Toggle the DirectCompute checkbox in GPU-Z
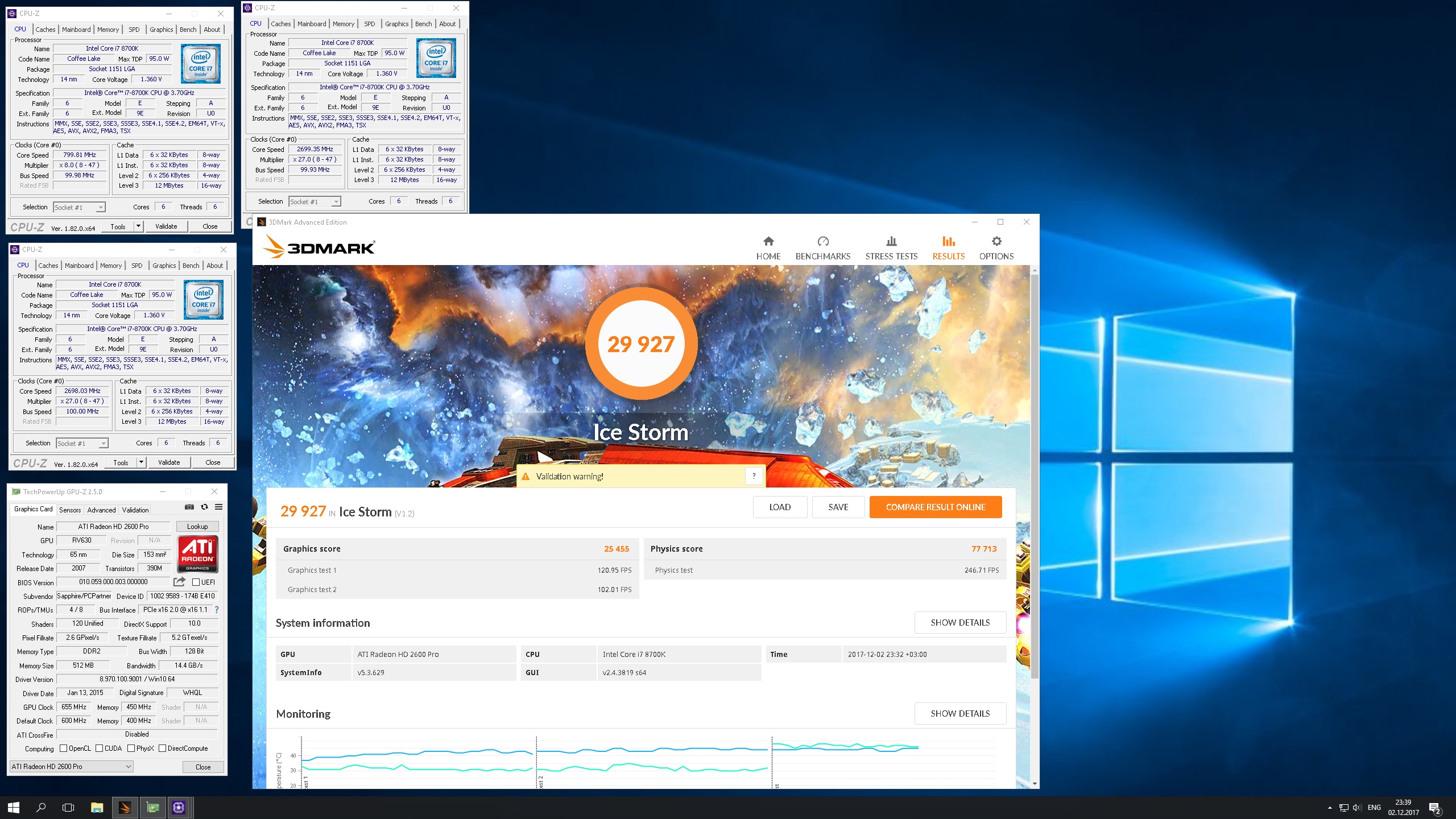 pos(163,748)
